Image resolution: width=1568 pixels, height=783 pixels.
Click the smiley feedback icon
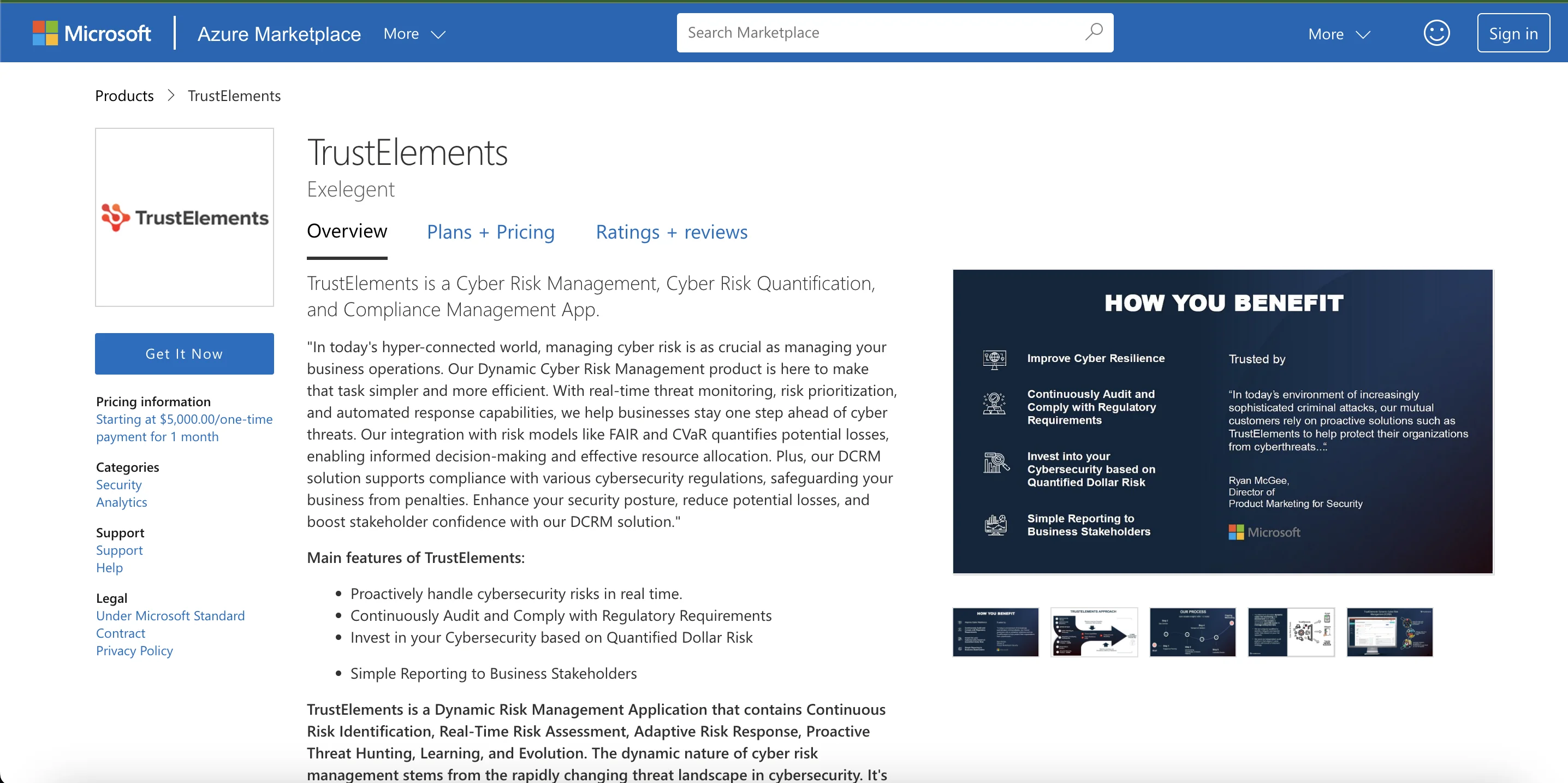coord(1436,33)
